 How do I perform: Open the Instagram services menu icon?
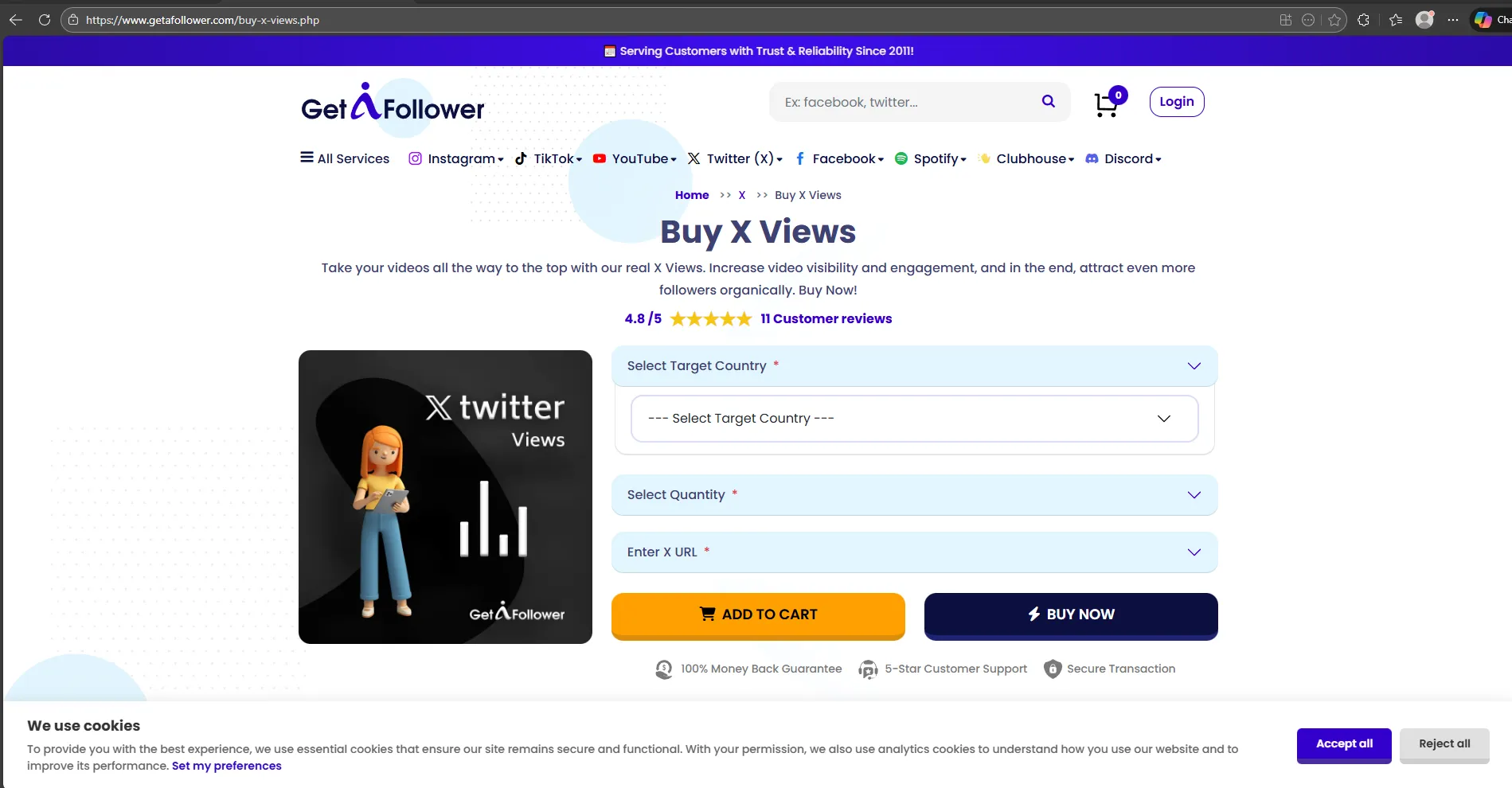pos(415,158)
